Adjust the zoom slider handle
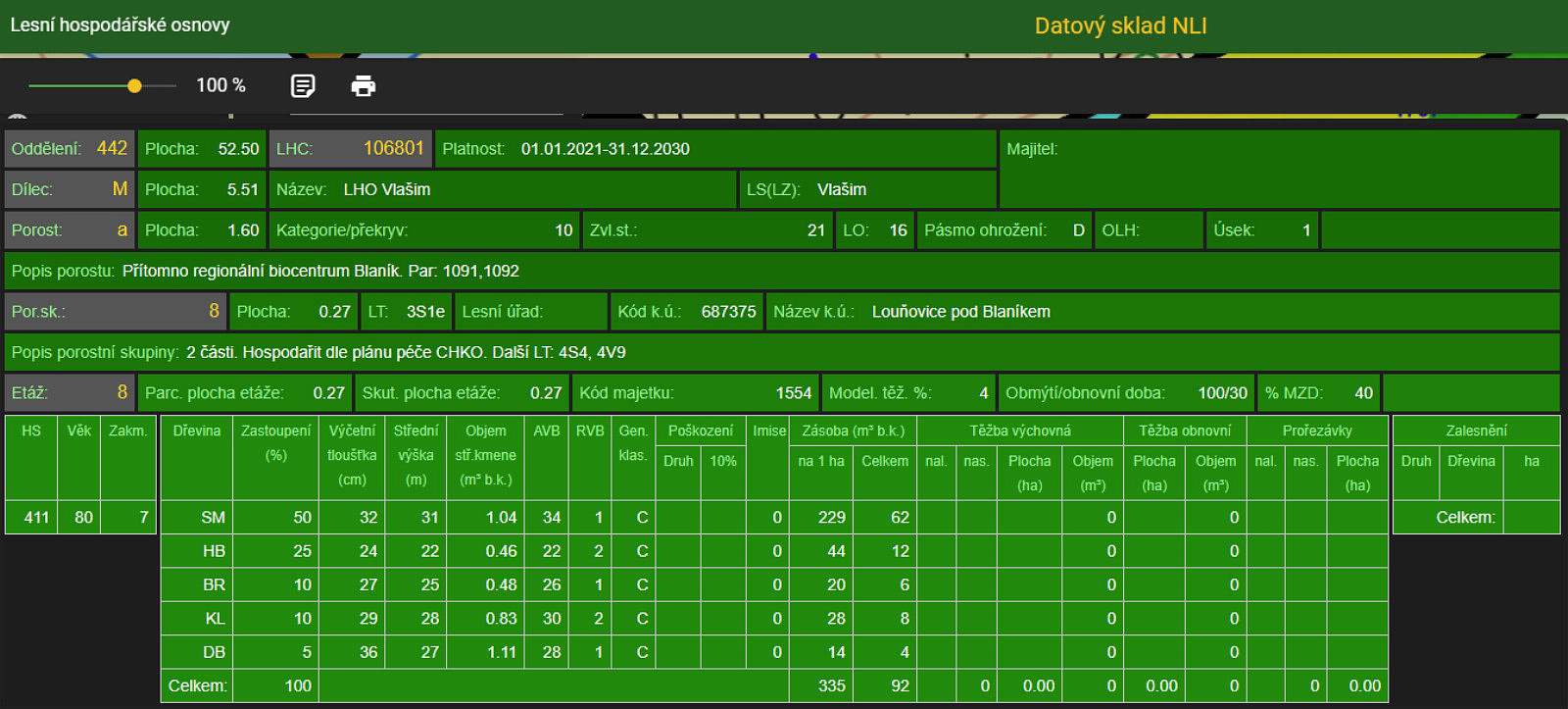 (x=134, y=86)
